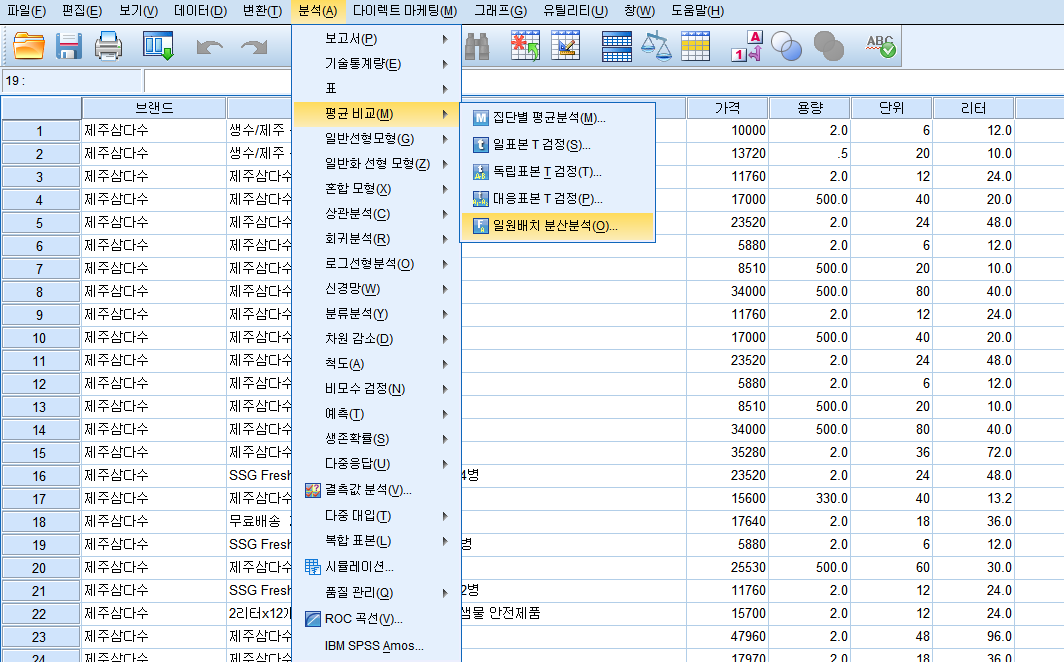Screen dimensions: 1064x662
Task: Print the data with the printer icon
Action: [x=109, y=47]
